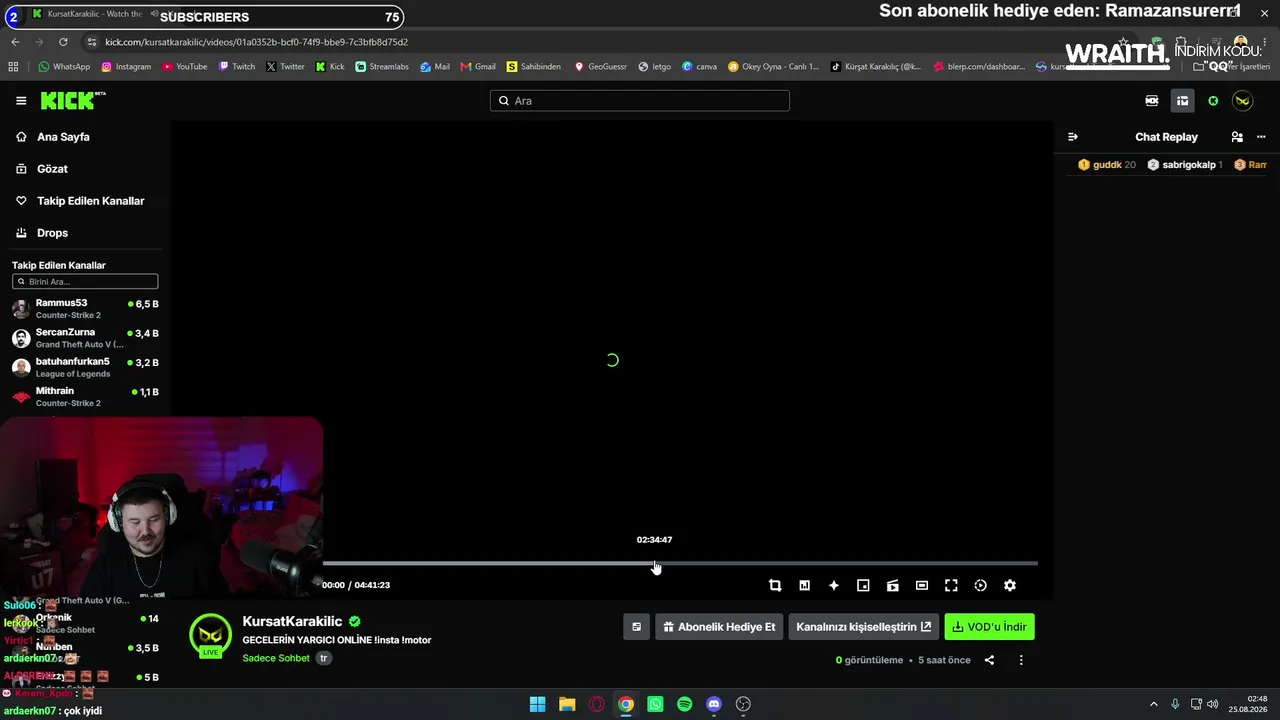The width and height of the screenshot is (1280, 720).
Task: Enter fullscreen video mode
Action: click(951, 585)
